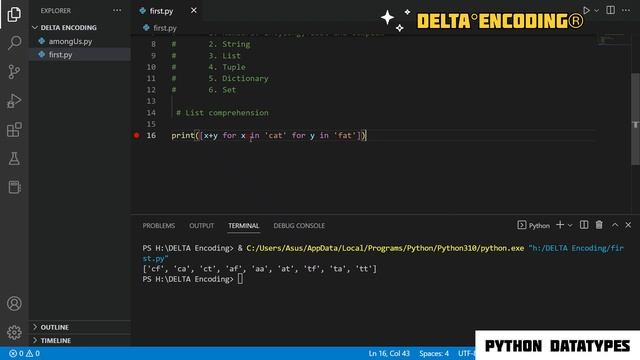Create a new terminal with plus
Viewport: 640px width, 360px height.
(x=560, y=225)
